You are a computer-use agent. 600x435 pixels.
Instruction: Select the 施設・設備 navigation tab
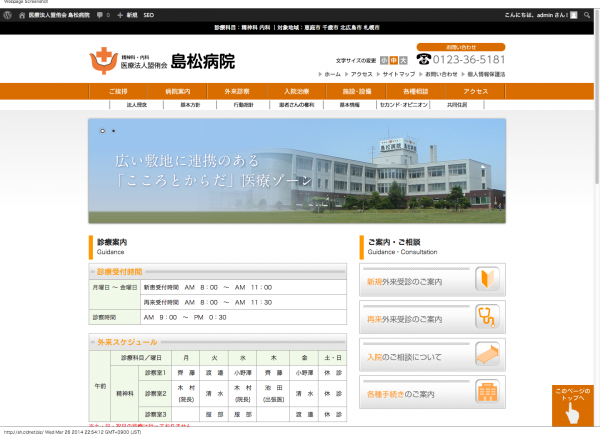click(x=357, y=91)
